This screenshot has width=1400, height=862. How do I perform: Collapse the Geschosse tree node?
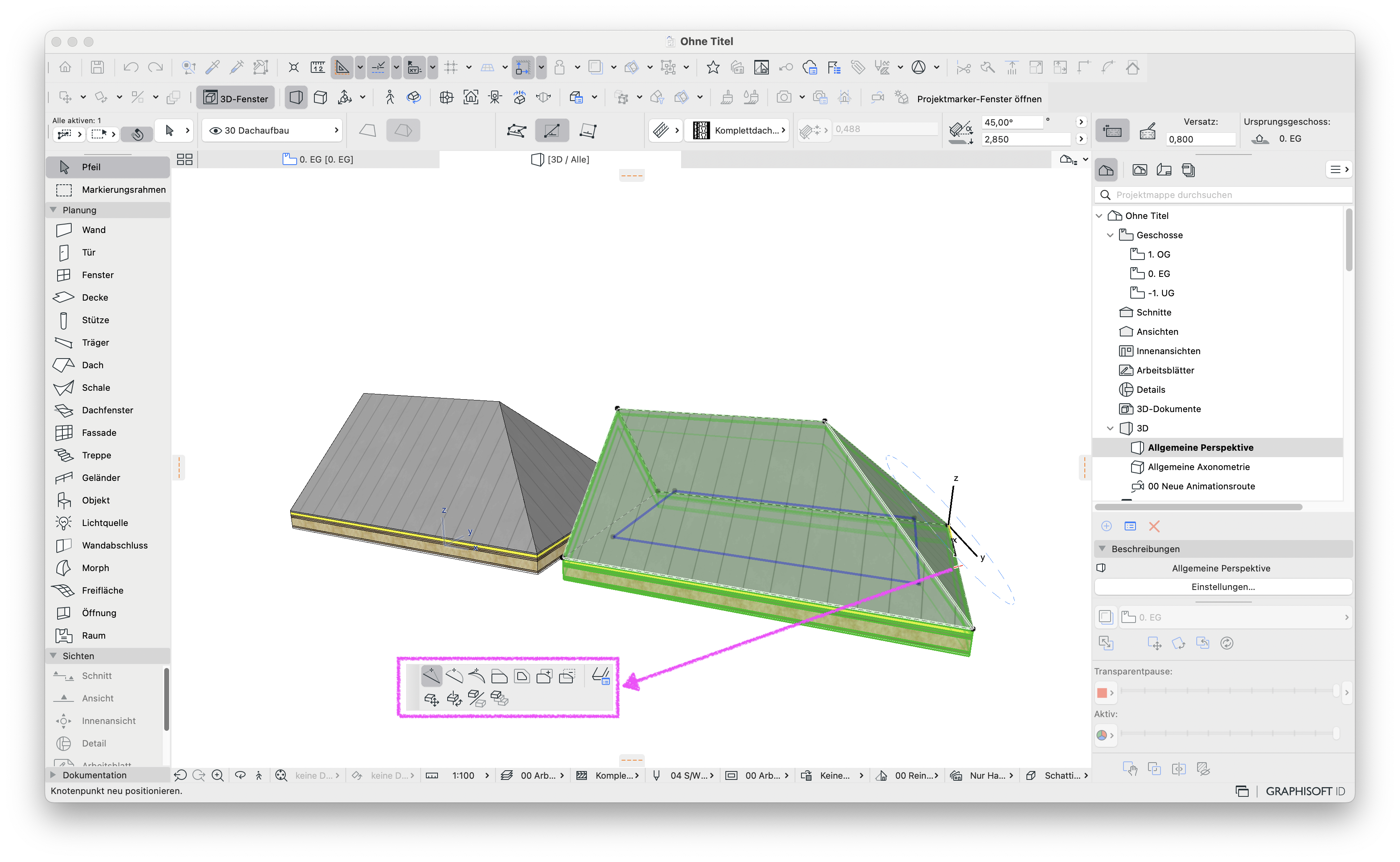(x=1110, y=235)
